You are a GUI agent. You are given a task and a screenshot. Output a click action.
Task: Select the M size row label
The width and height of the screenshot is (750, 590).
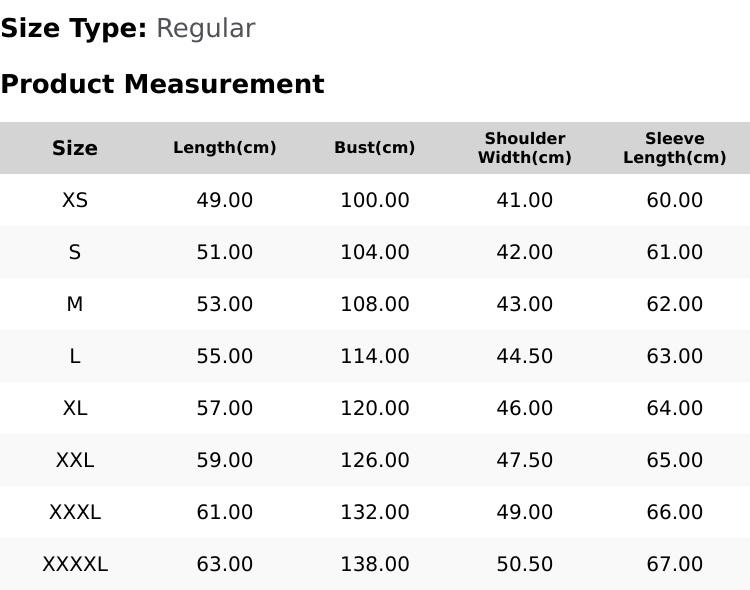tap(75, 304)
